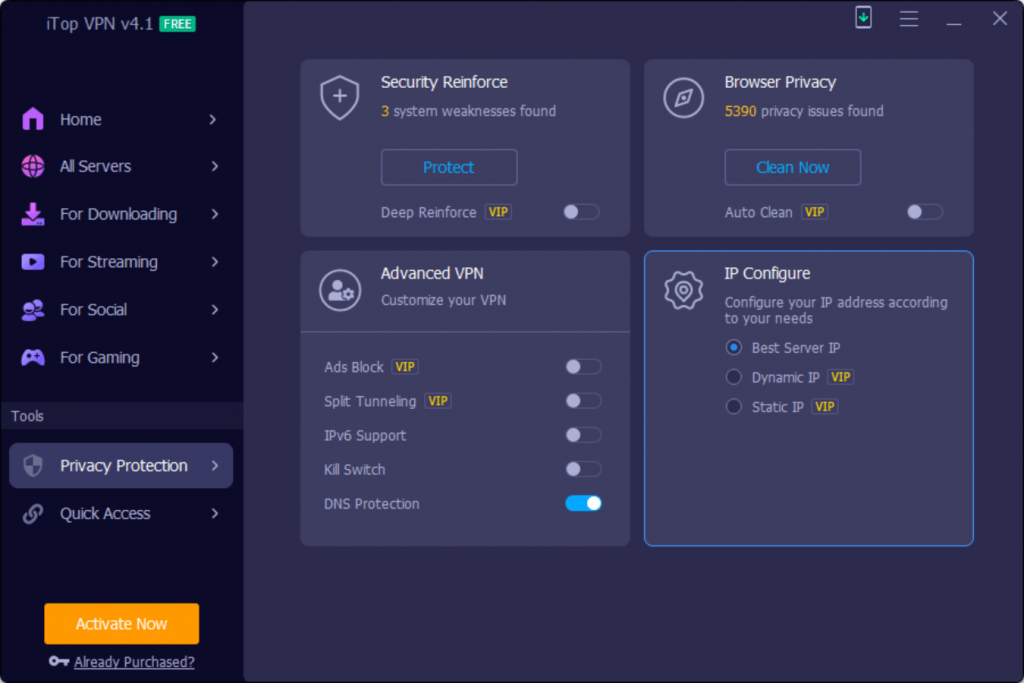The width and height of the screenshot is (1024, 683).
Task: Click the '5390 privacy issues found' text
Action: point(804,111)
